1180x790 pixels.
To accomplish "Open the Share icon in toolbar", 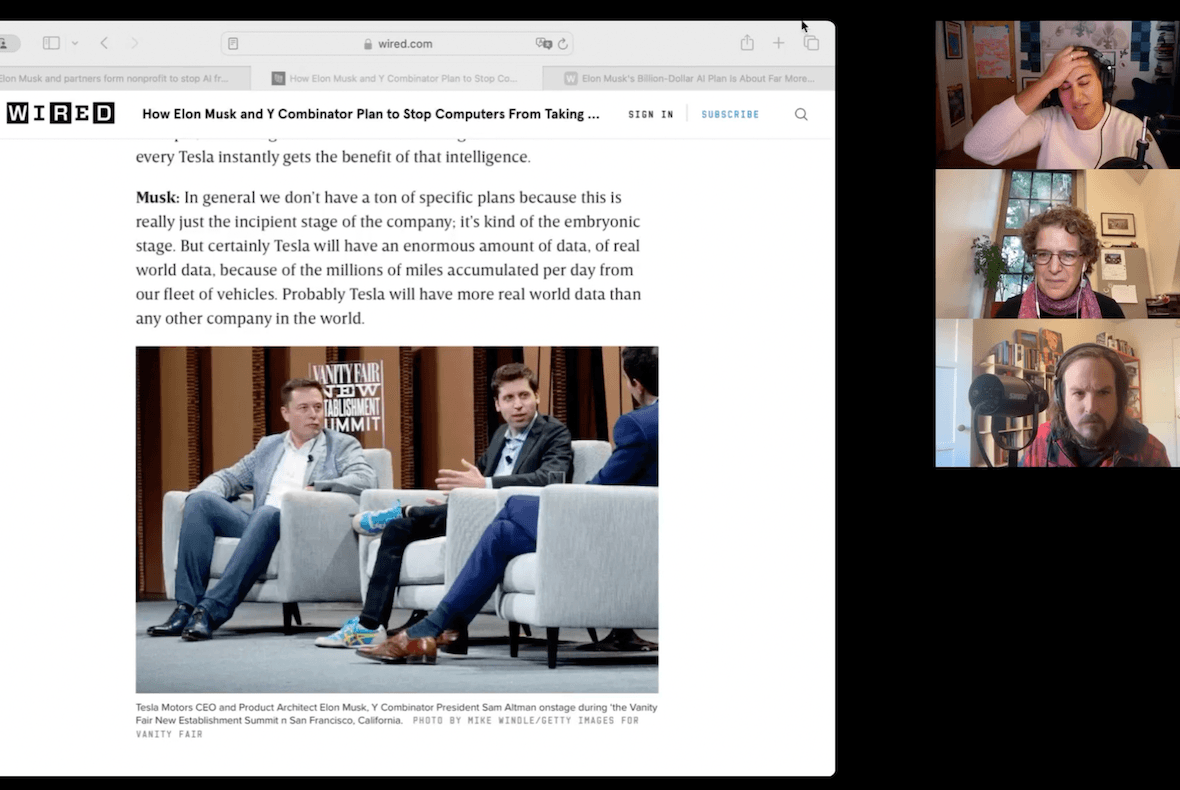I will (747, 43).
